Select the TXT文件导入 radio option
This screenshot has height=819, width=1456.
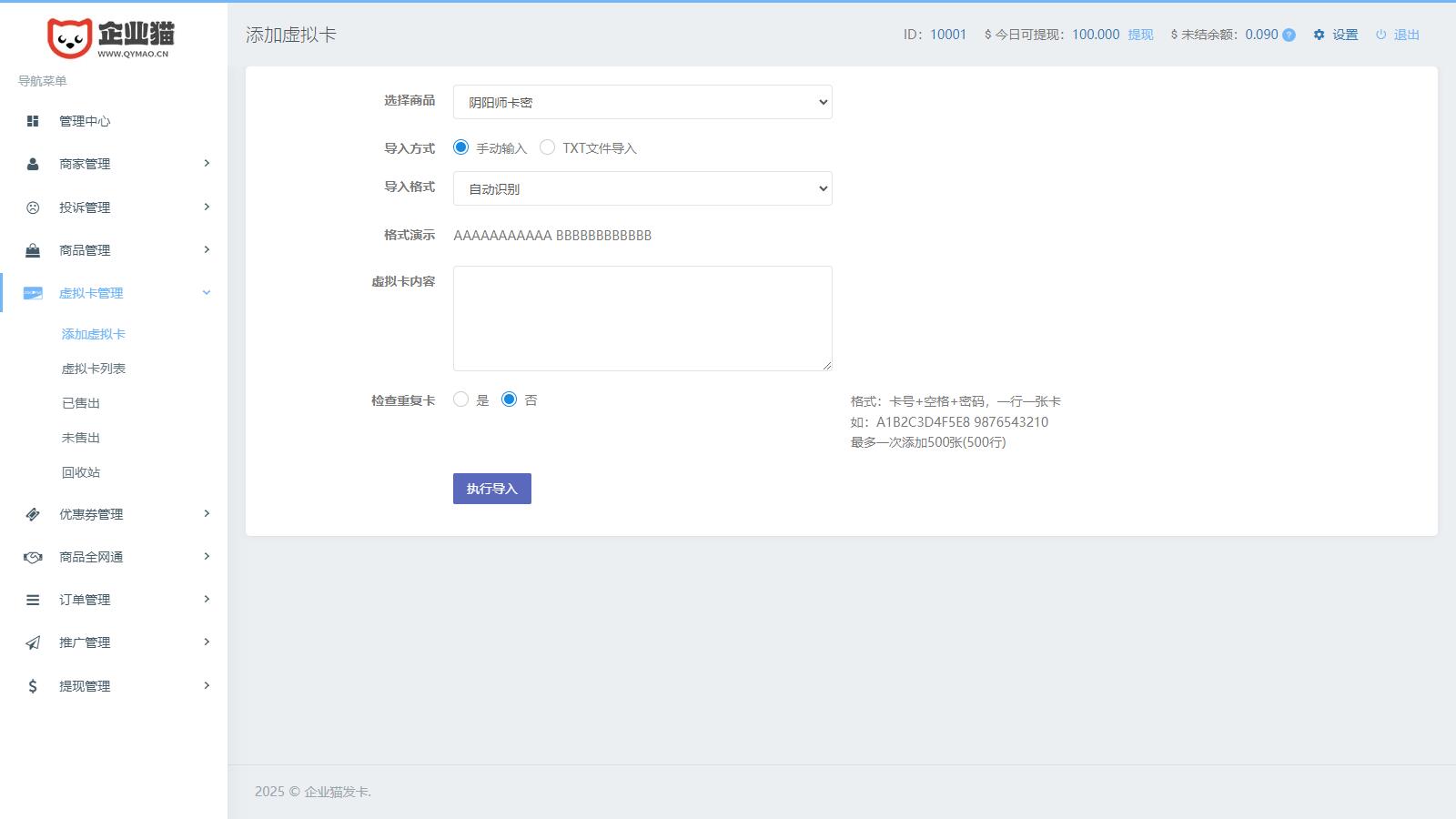tap(547, 147)
